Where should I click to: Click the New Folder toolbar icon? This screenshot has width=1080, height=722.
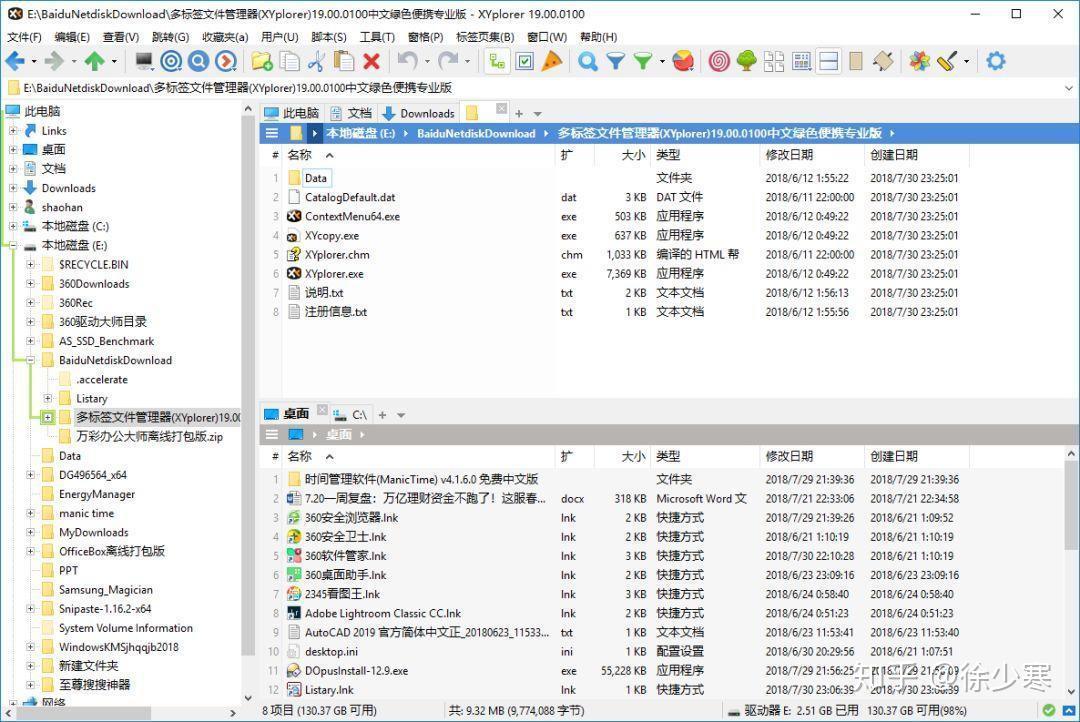[262, 61]
